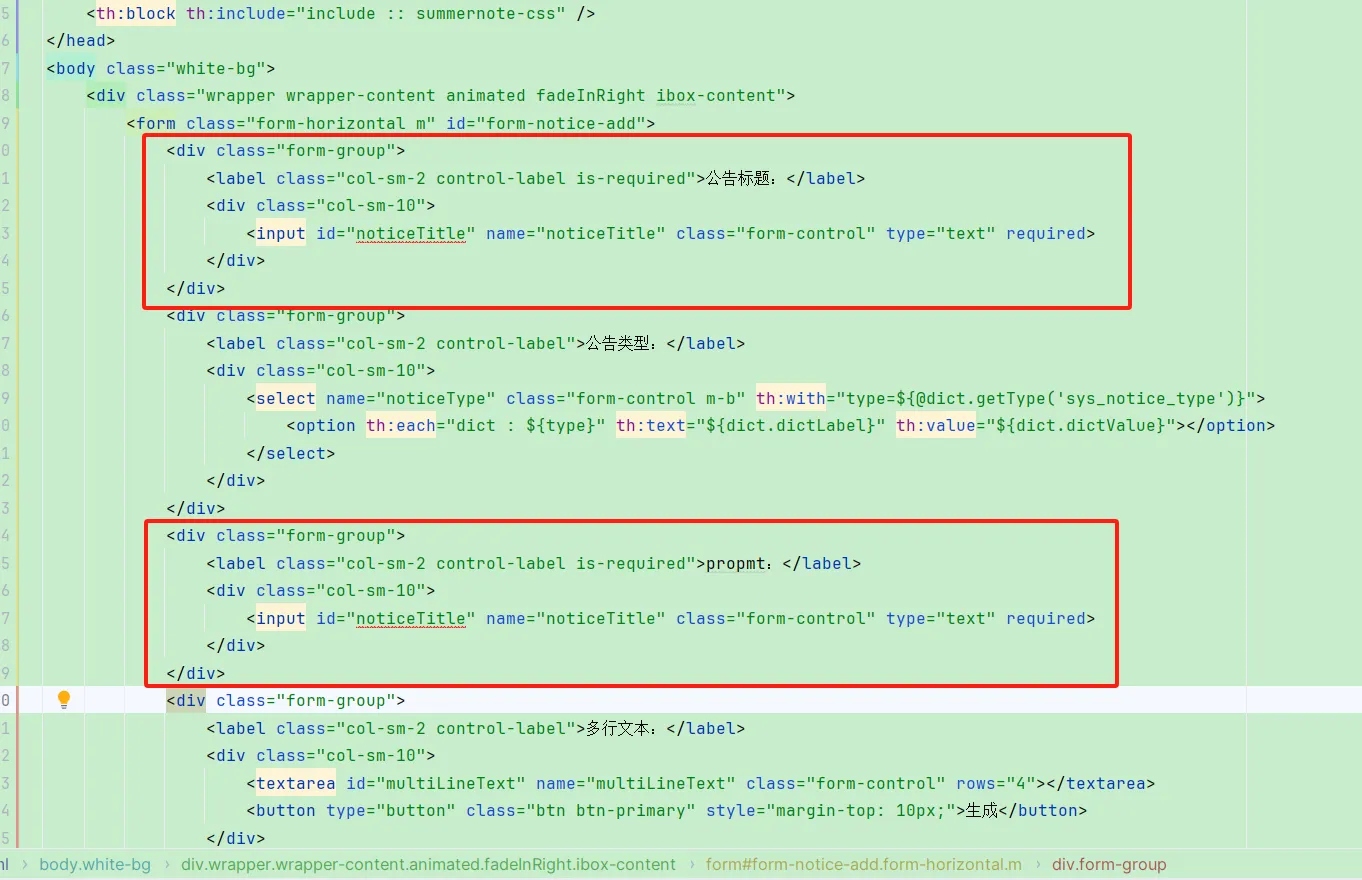
Task: Click the closing head tag line
Action: (x=81, y=41)
